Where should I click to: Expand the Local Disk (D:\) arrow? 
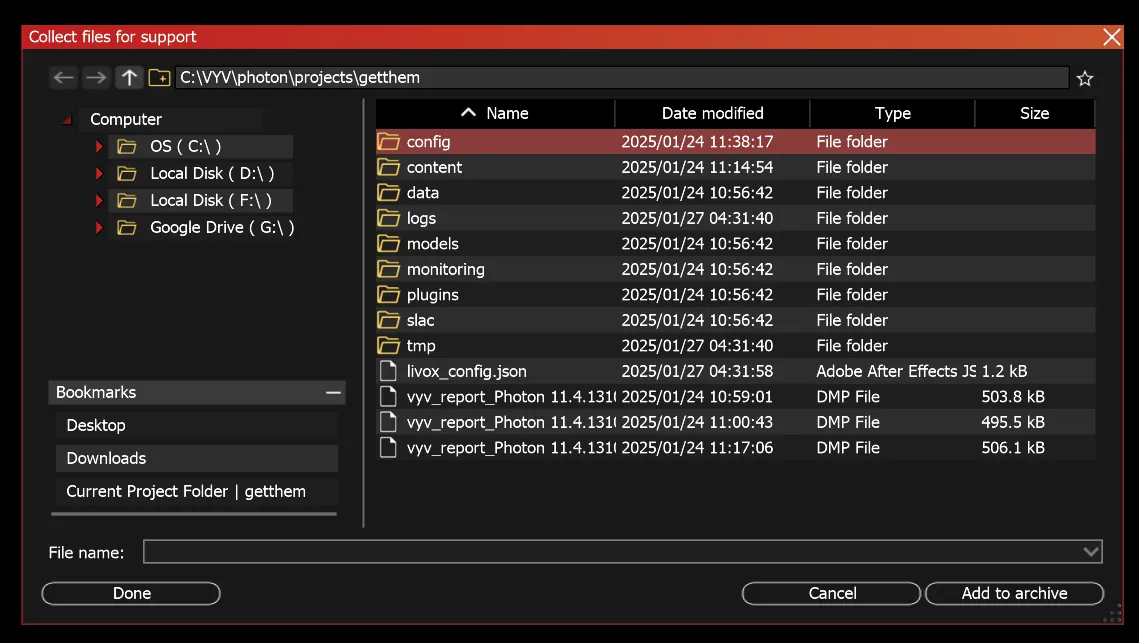pos(99,174)
